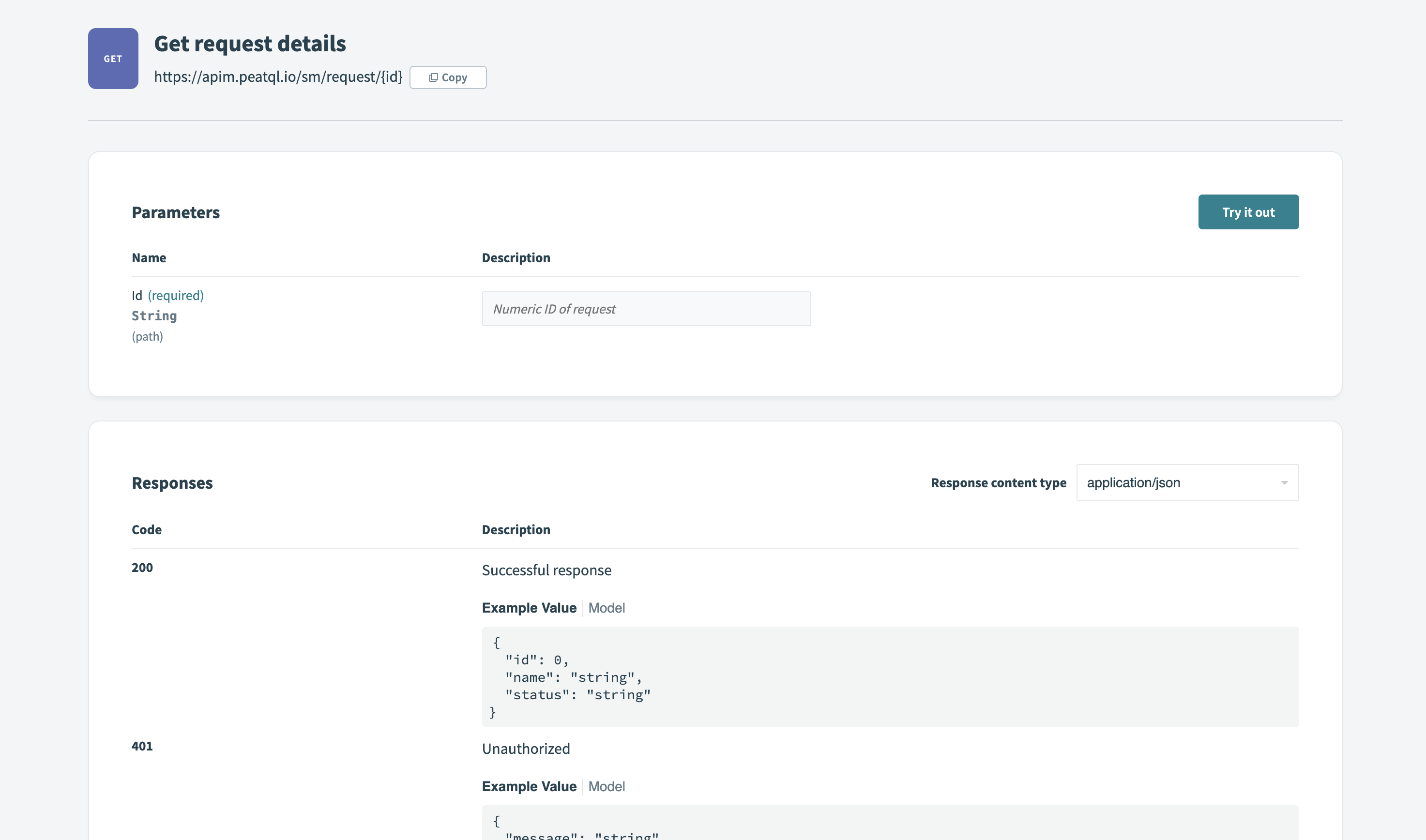Switch to the Model tab for 401 response

click(607, 786)
